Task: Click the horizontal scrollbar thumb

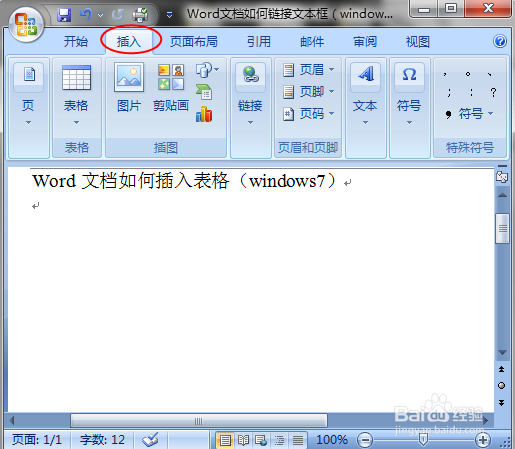Action: [199, 421]
